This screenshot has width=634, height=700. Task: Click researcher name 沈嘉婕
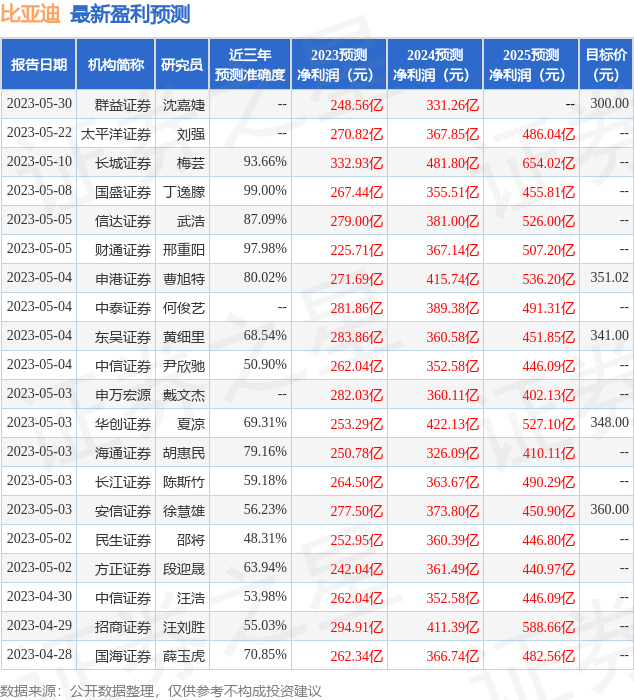pos(184,105)
